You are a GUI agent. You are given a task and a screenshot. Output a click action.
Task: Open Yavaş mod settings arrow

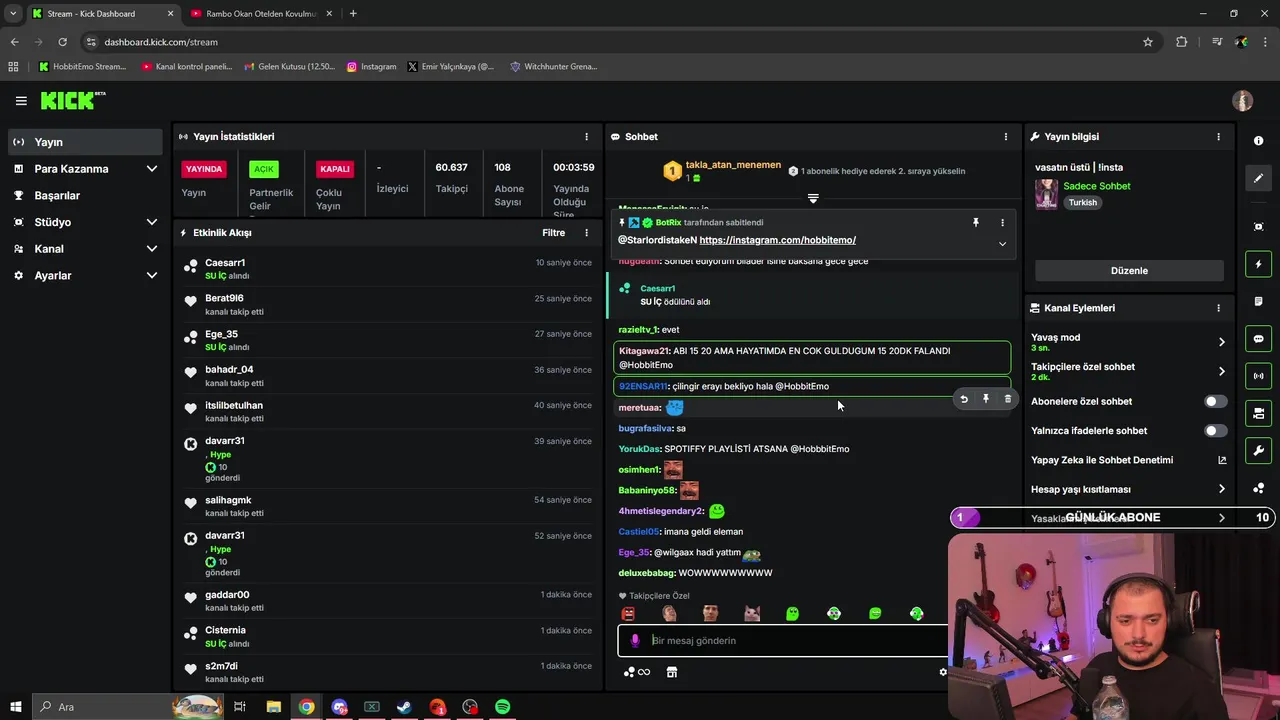(1221, 342)
